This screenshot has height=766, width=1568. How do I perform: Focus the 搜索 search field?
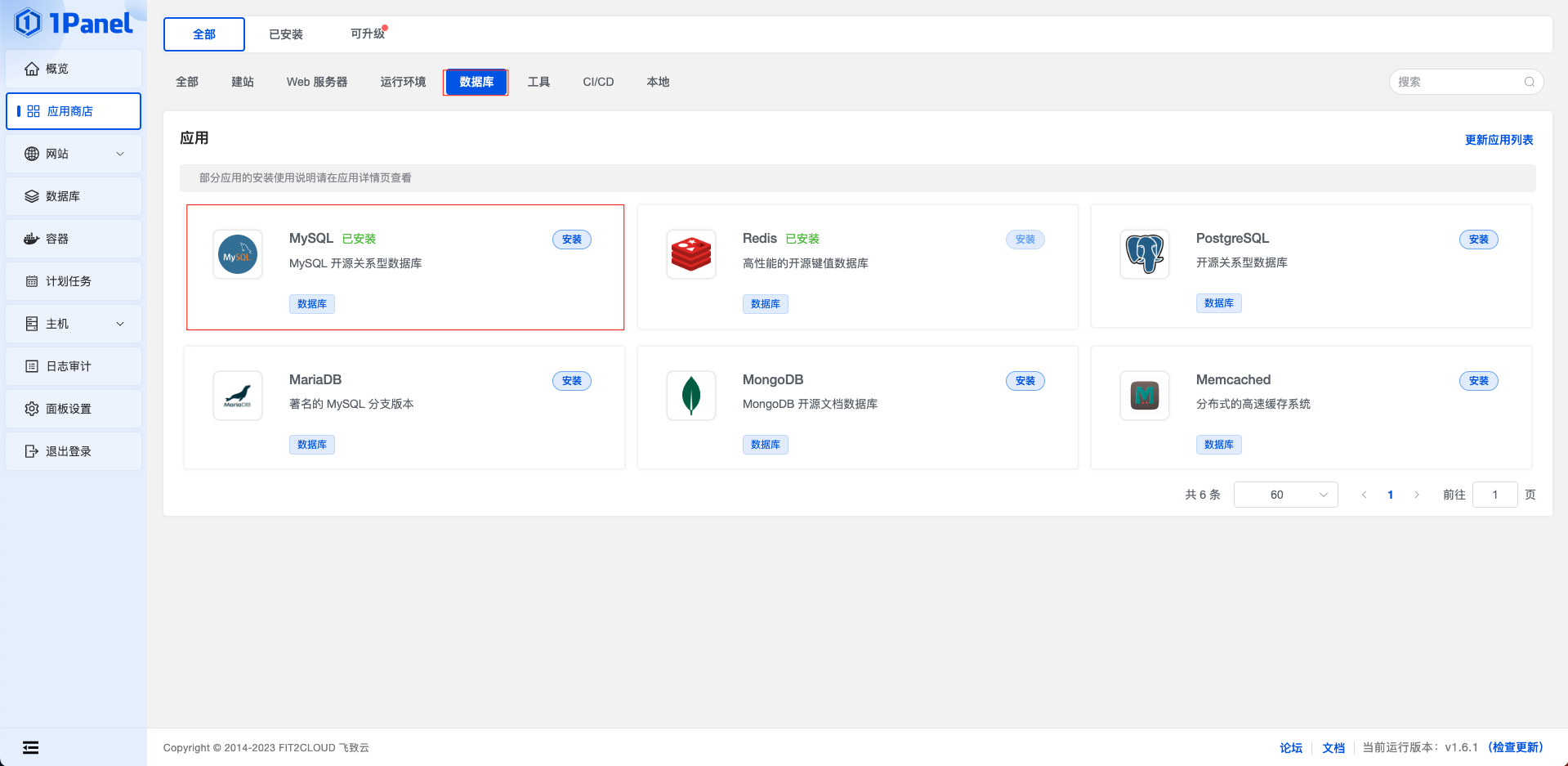pyautogui.click(x=1466, y=82)
